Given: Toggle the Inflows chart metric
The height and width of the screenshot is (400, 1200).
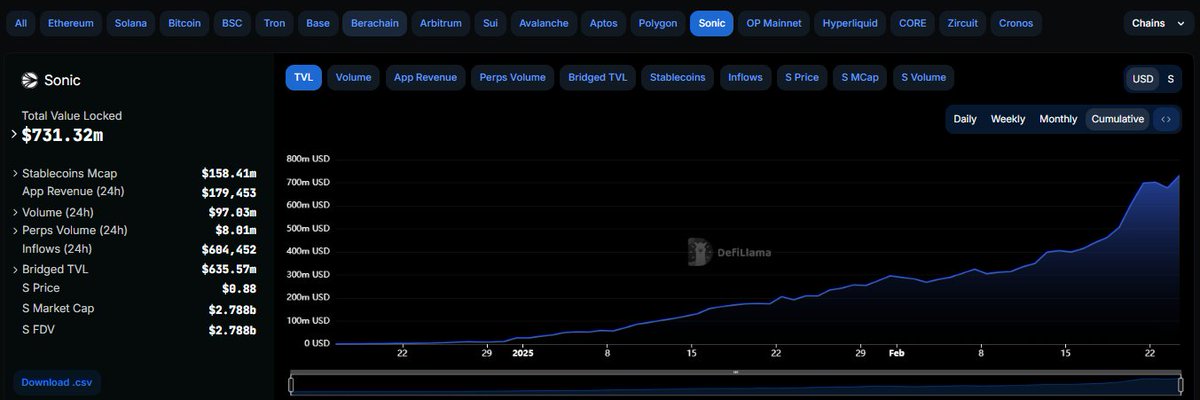Looking at the screenshot, I should (x=745, y=77).
